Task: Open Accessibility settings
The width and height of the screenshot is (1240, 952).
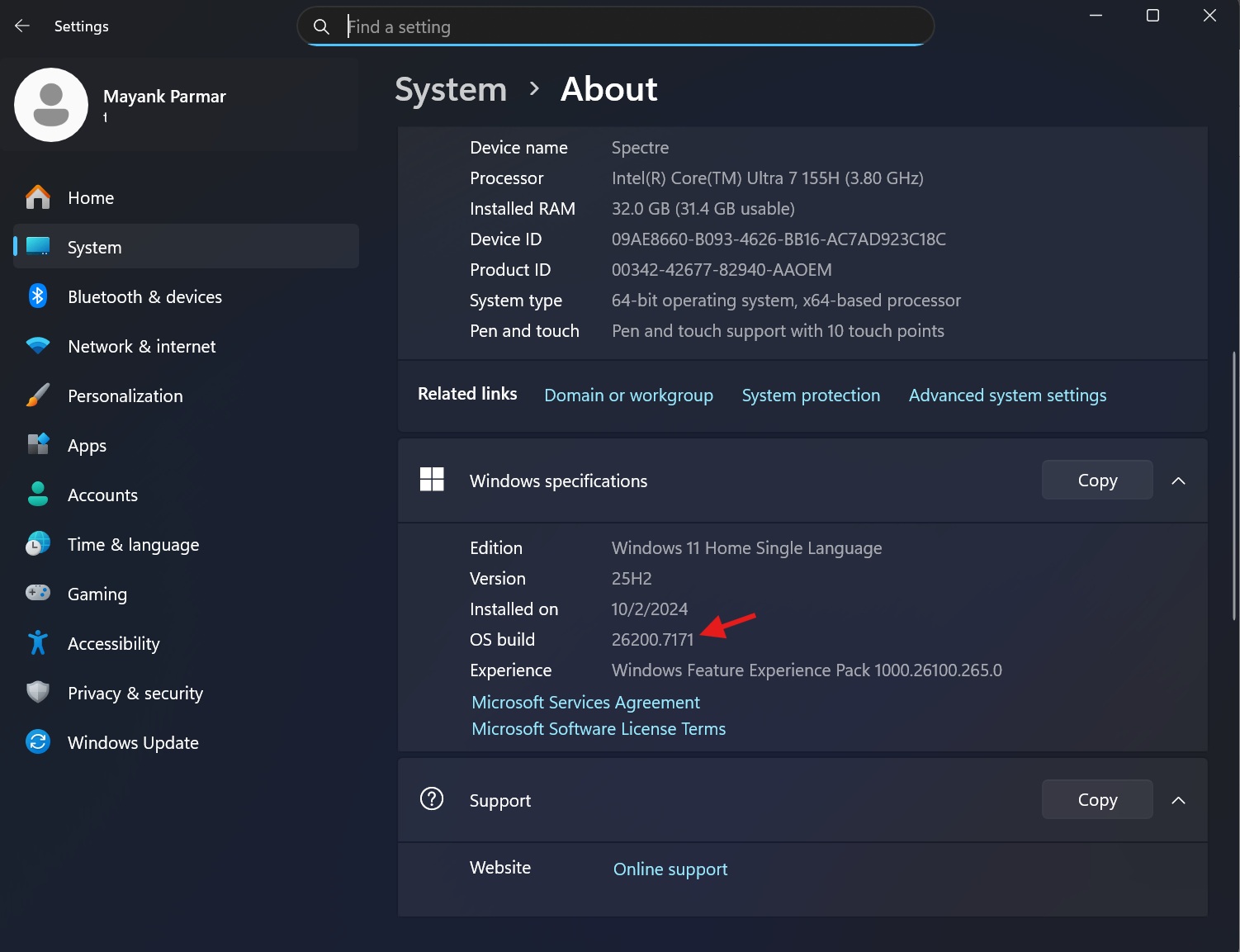Action: [113, 643]
